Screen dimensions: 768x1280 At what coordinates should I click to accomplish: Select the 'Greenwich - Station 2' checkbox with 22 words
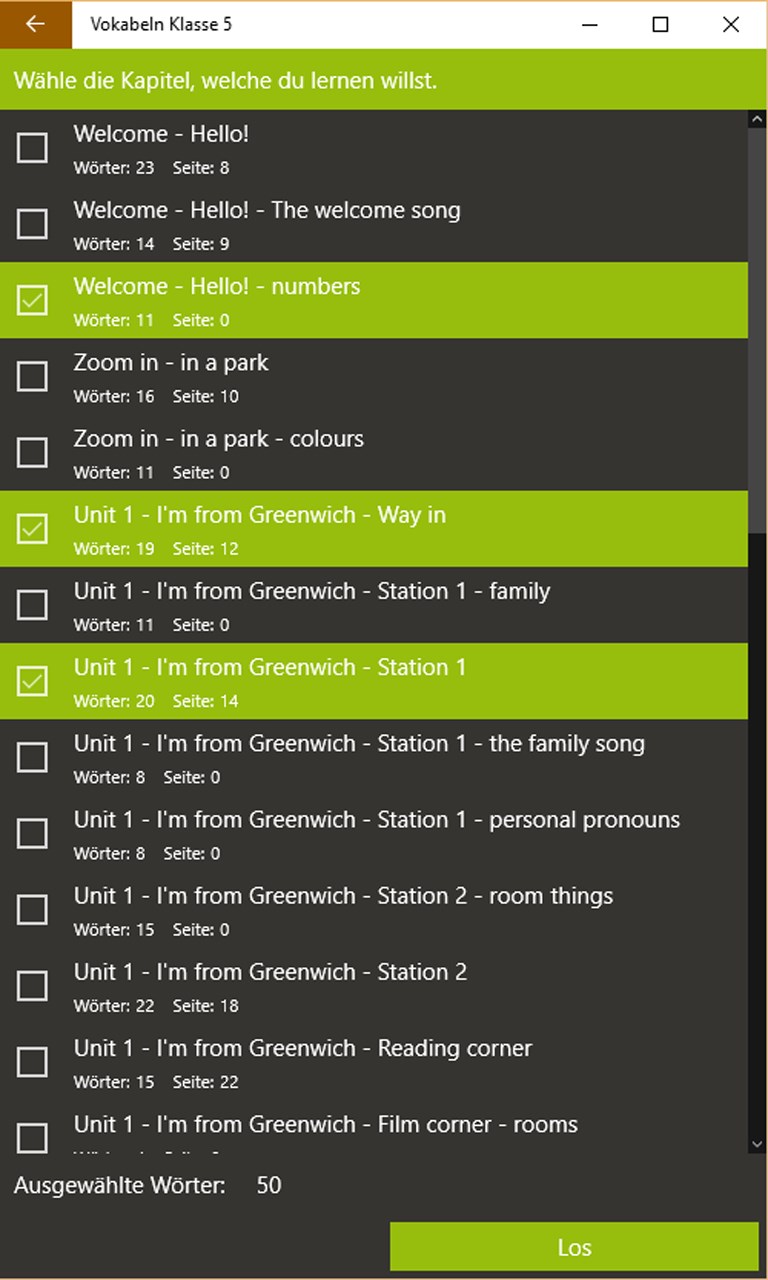pyautogui.click(x=33, y=986)
